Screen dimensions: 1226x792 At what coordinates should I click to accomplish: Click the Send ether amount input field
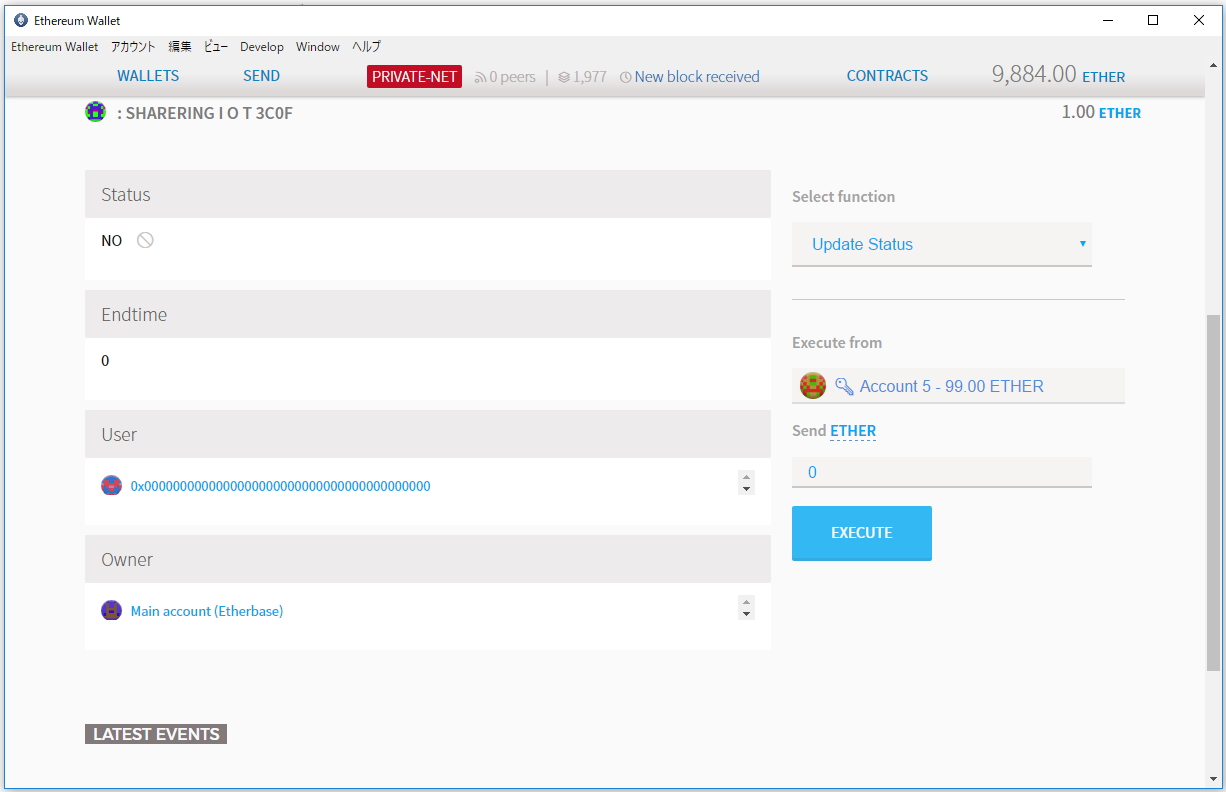tap(942, 472)
